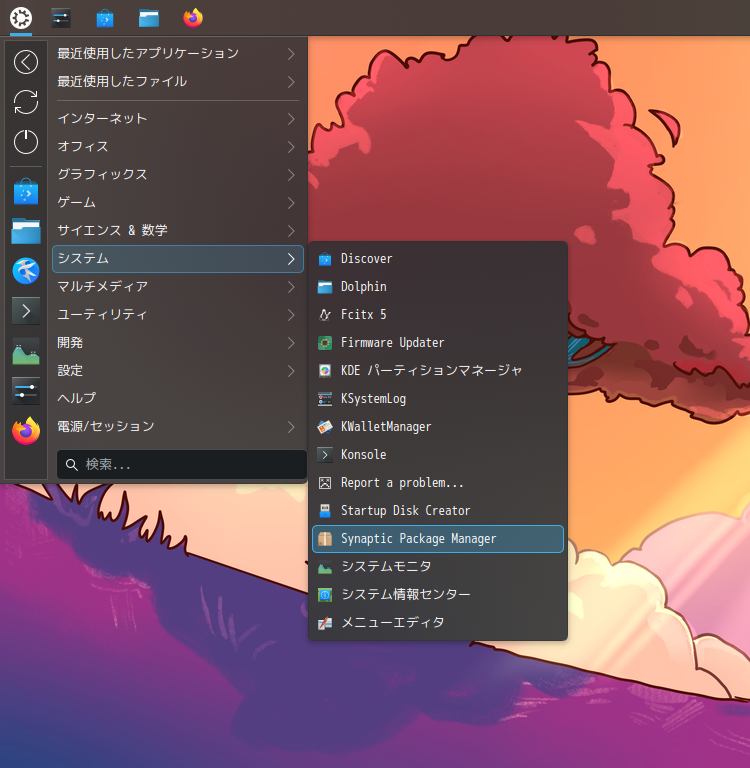Click the Synaptic package box icon
This screenshot has width=750, height=768.
point(325,539)
